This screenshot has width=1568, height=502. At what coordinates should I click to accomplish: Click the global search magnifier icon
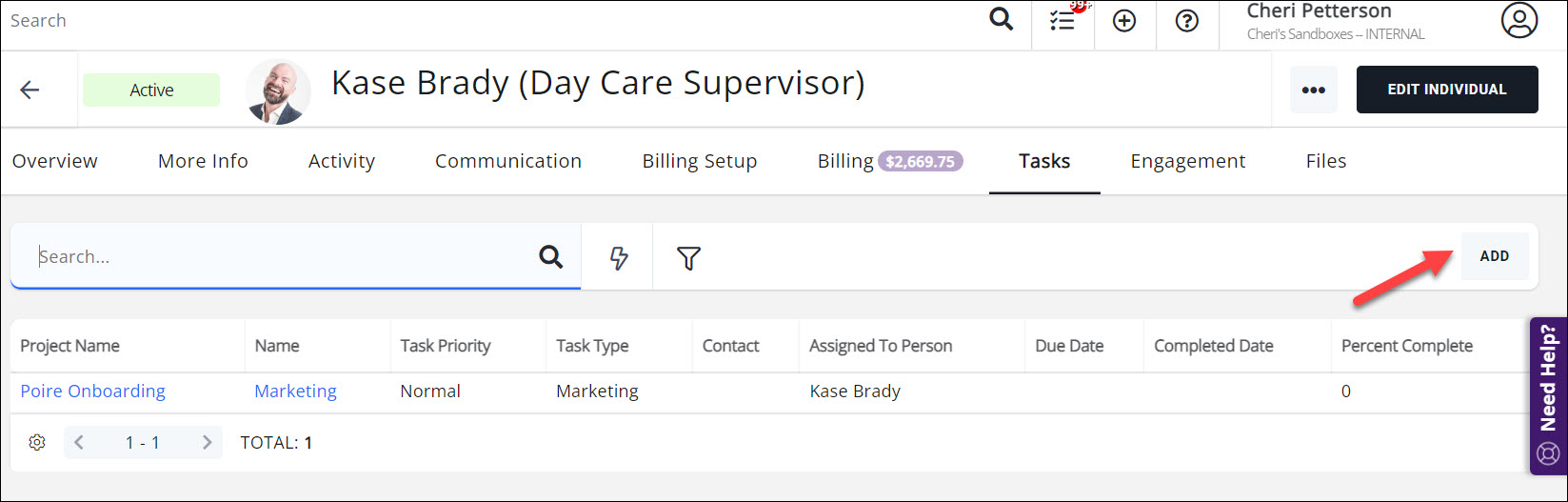tap(1001, 19)
